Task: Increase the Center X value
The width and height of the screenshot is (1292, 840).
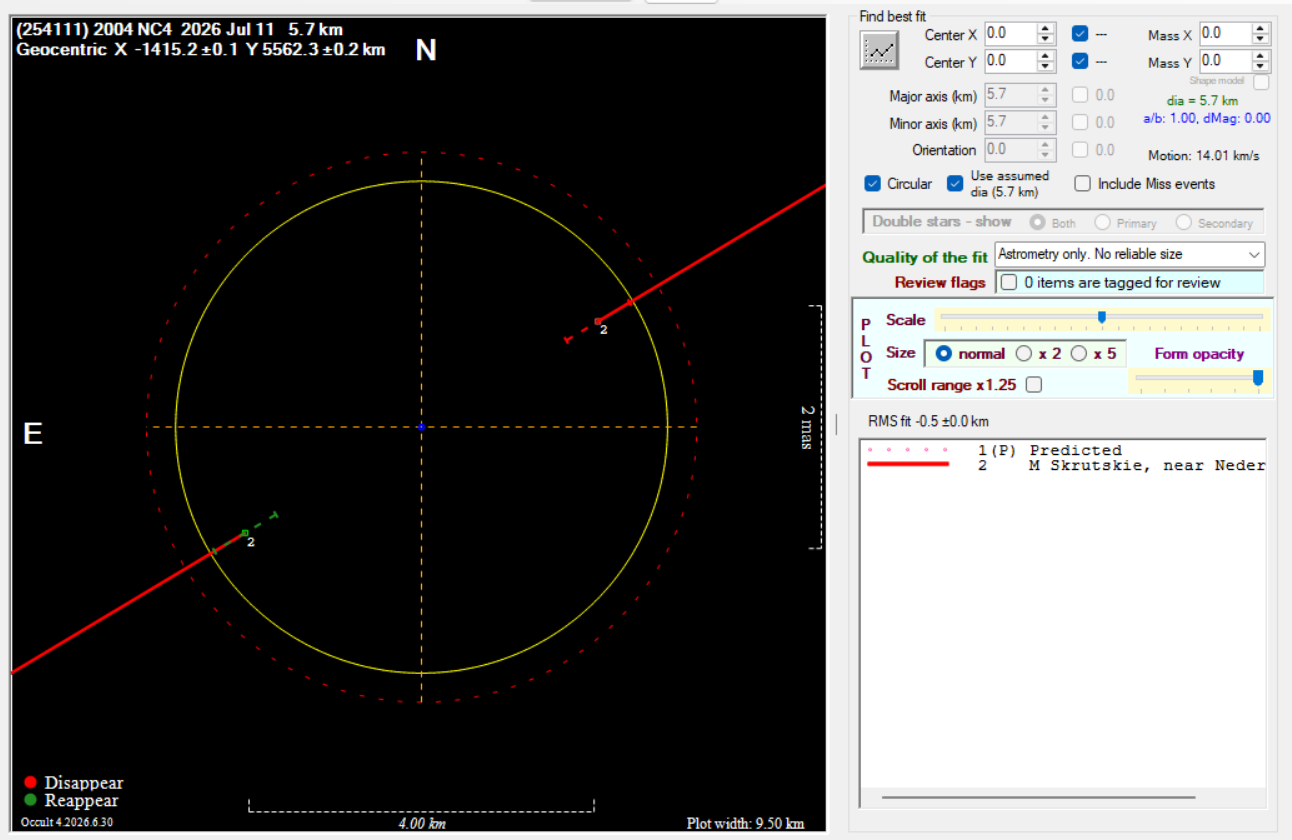Action: (x=1046, y=28)
